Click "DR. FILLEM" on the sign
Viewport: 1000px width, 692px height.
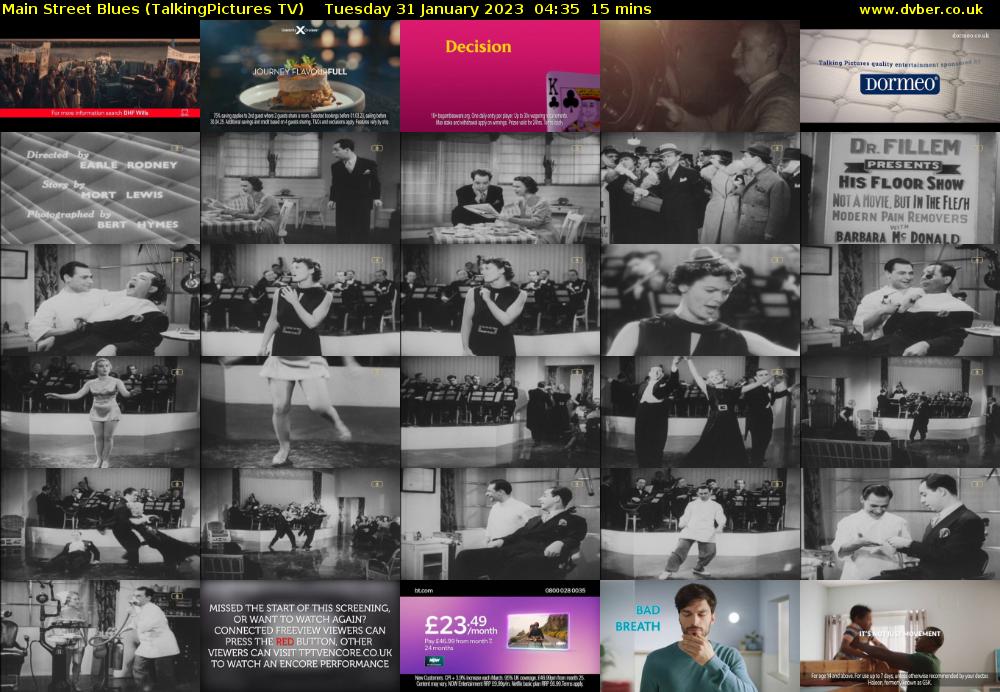pyautogui.click(x=904, y=147)
